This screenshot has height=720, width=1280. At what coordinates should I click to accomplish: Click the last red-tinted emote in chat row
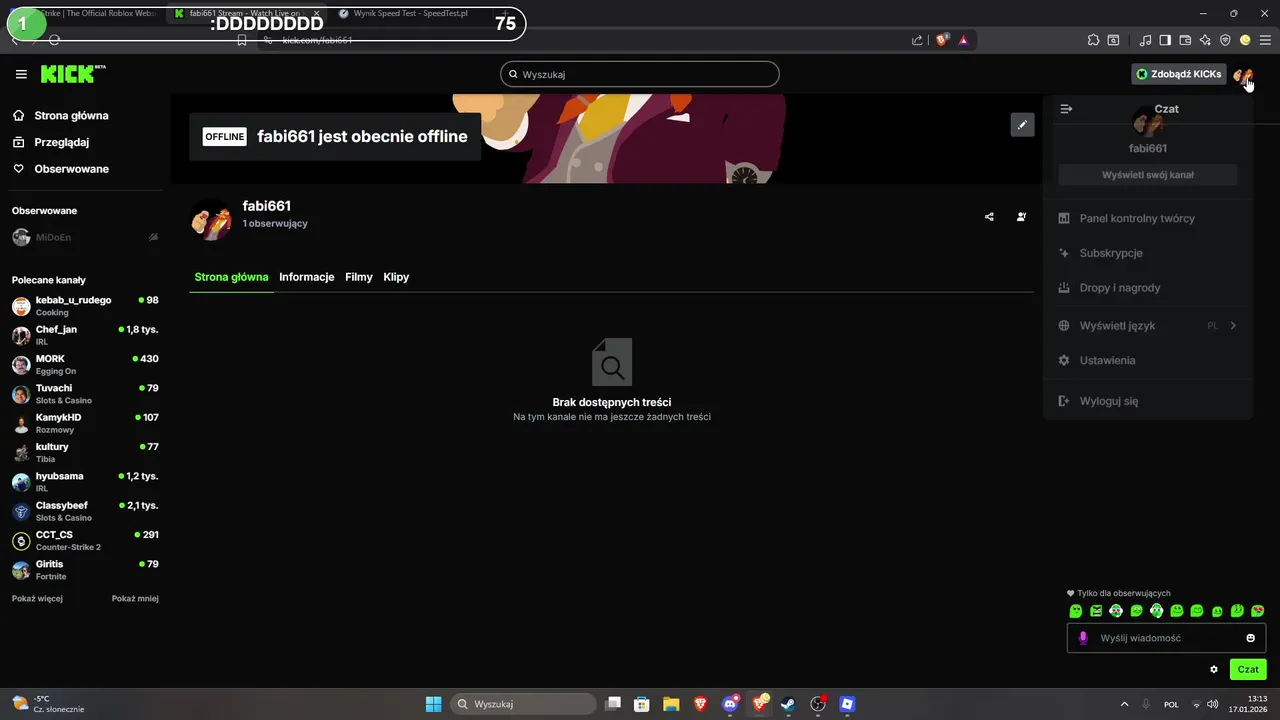tap(1258, 611)
